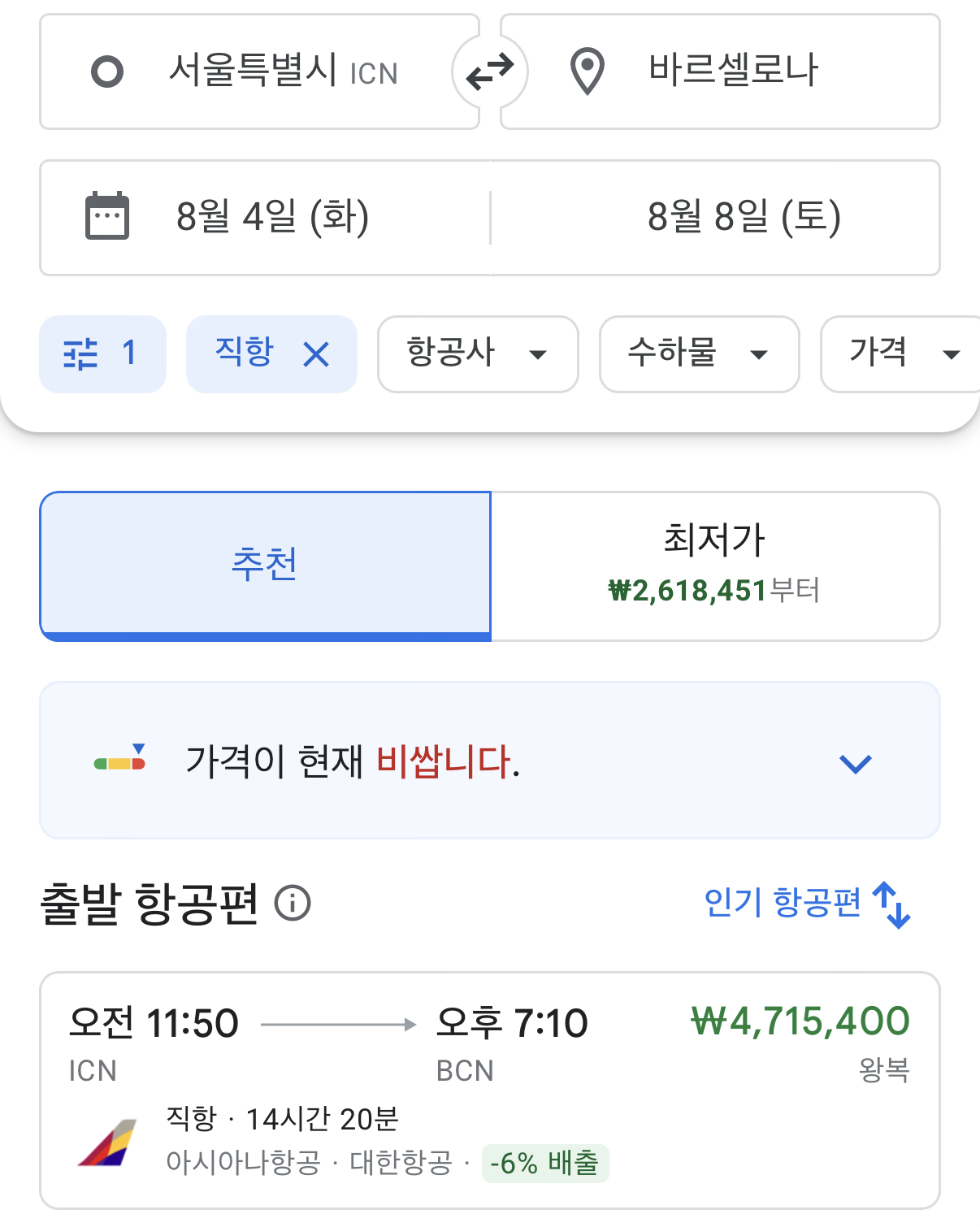Toggle the active 직항 filter chip
Screen dimensions: 980x1227
click(271, 354)
